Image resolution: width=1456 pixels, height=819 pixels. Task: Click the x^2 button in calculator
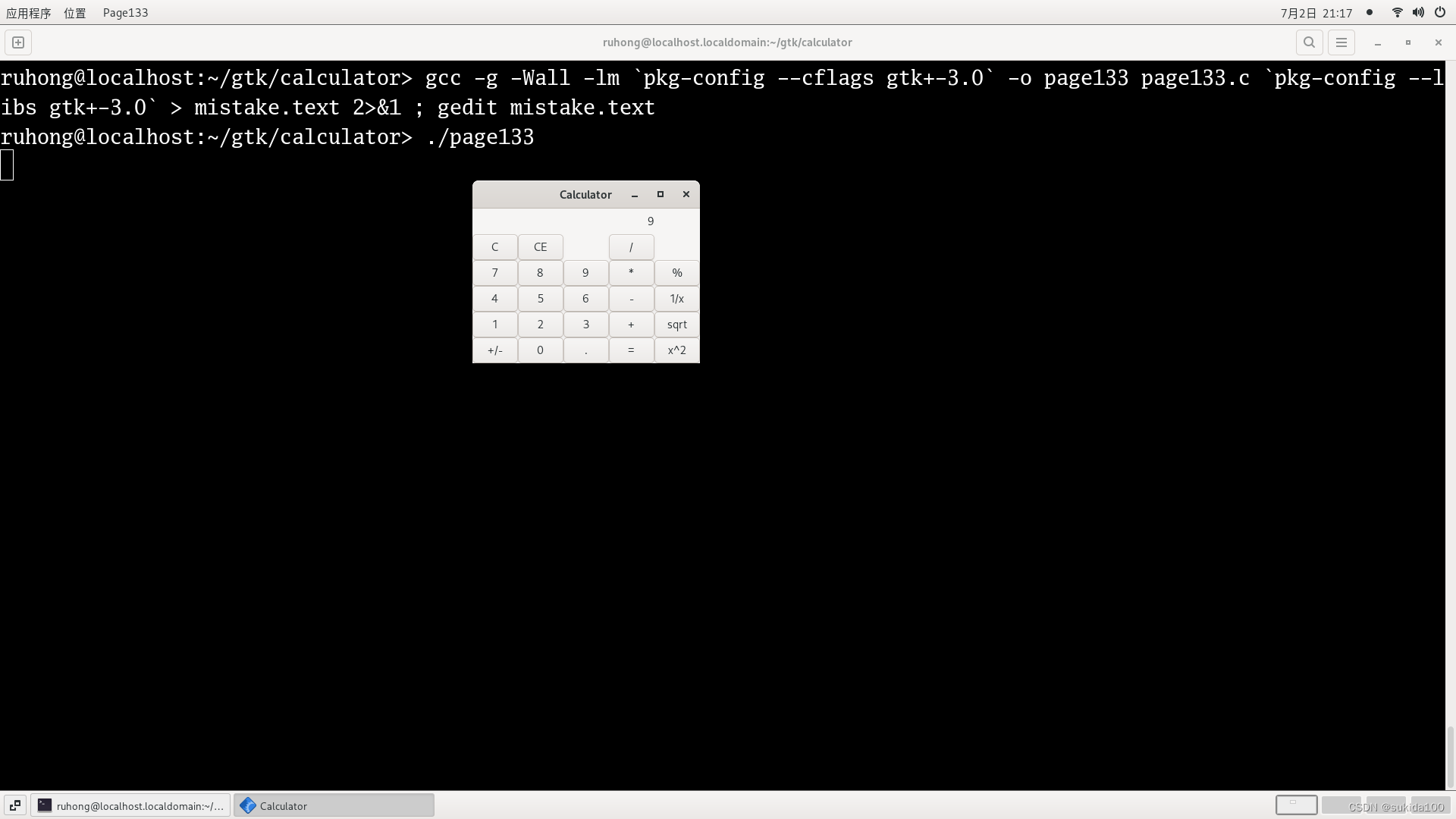click(x=677, y=350)
